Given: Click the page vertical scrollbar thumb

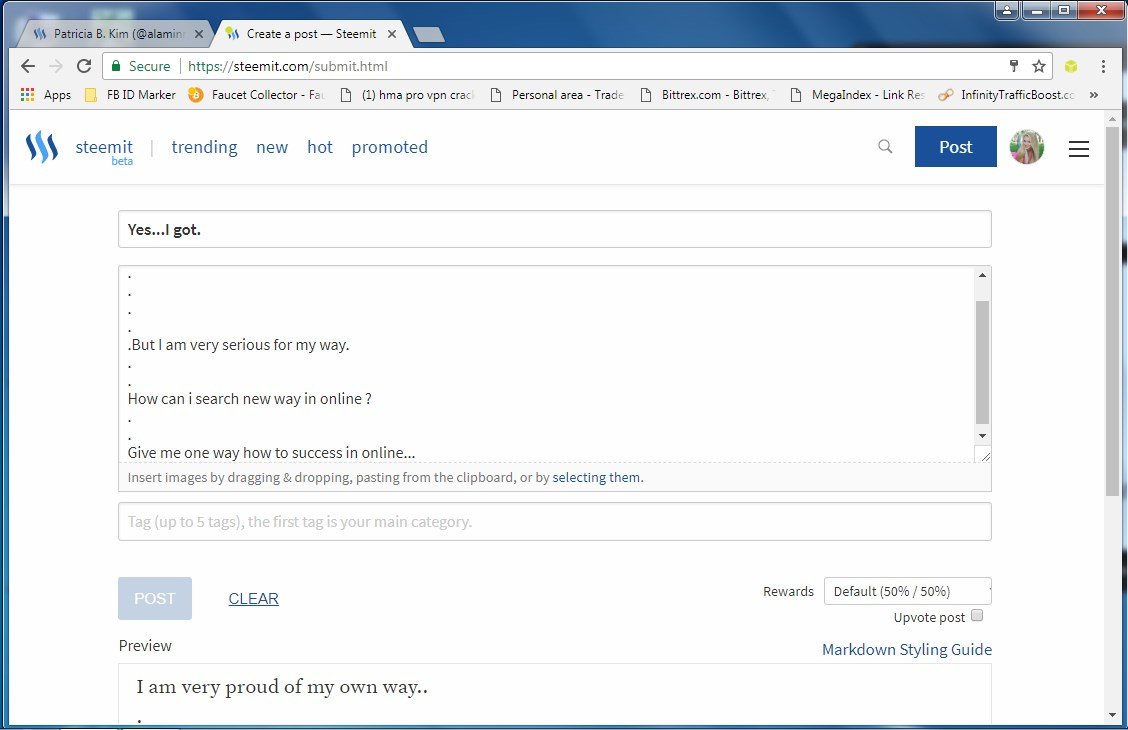Looking at the screenshot, I should (1112, 311).
